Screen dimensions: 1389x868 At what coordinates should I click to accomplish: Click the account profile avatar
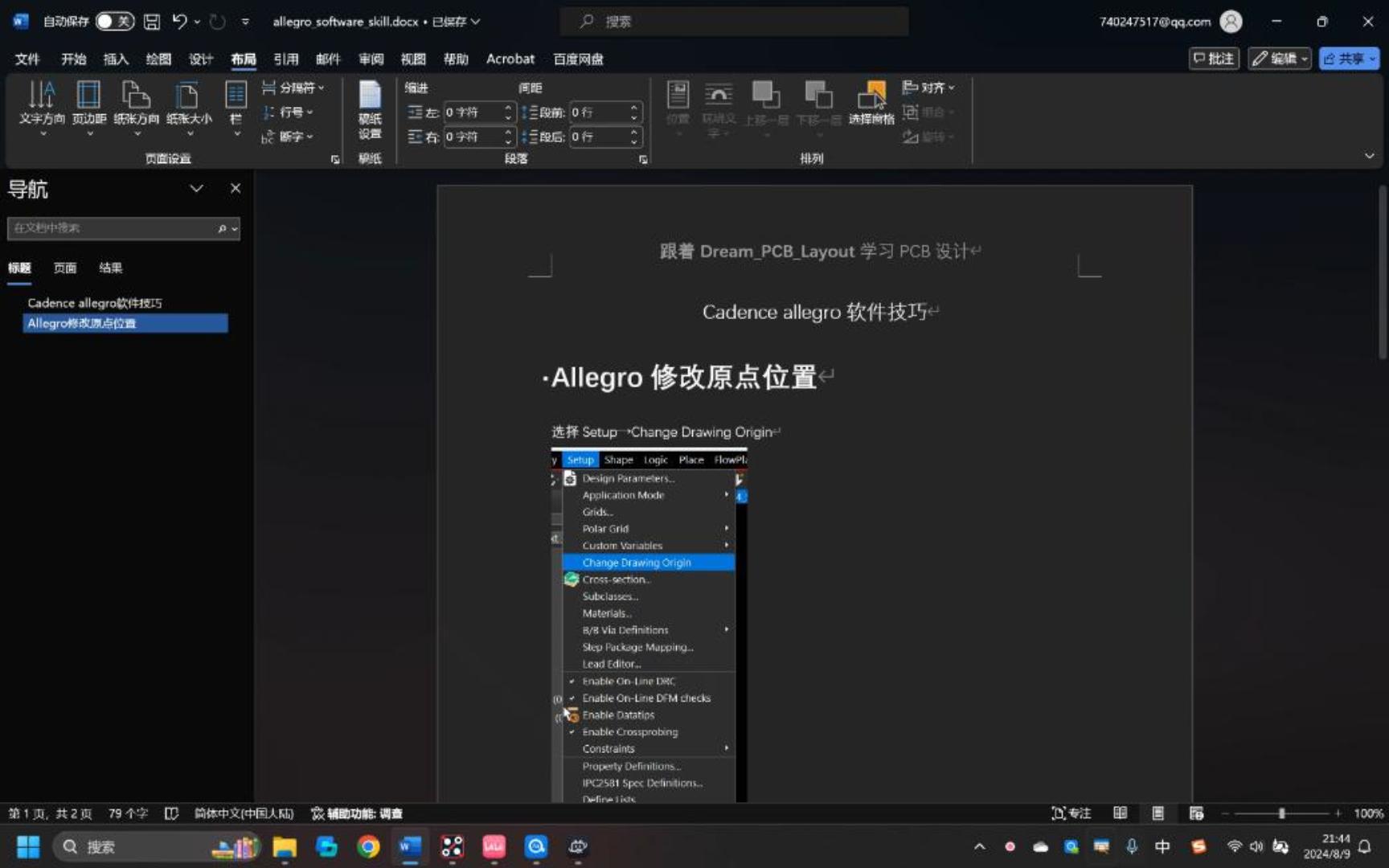[x=1231, y=22]
